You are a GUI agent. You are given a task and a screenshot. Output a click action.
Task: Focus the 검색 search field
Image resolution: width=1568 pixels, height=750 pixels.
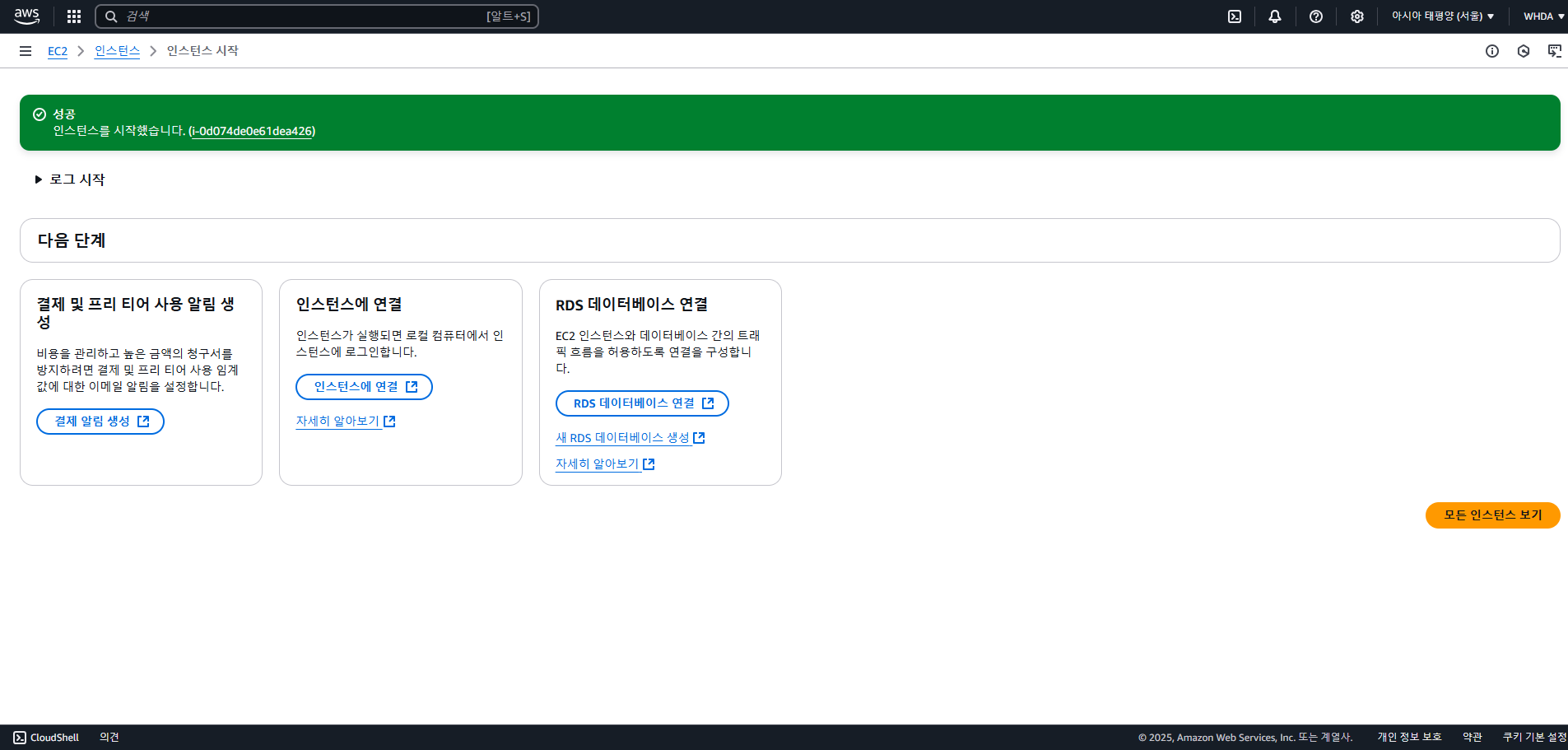[x=317, y=16]
